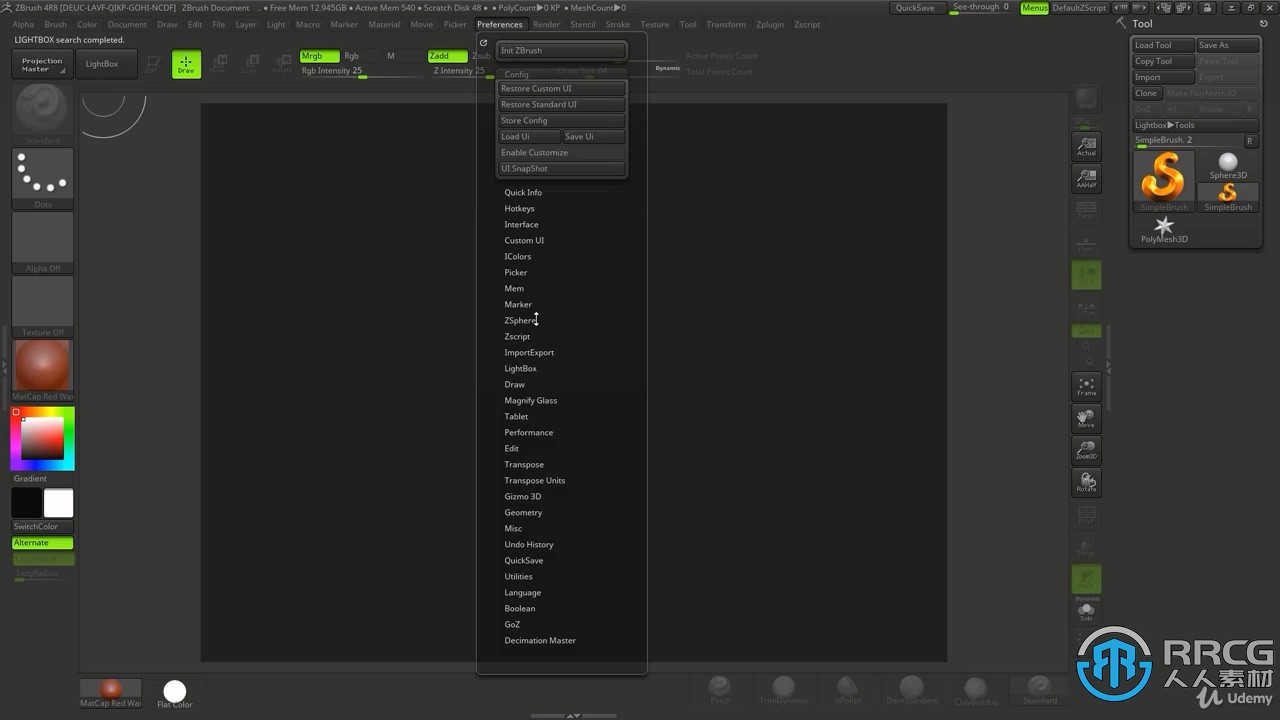This screenshot has height=720, width=1280.
Task: Click the Actual size icon
Action: click(1086, 146)
